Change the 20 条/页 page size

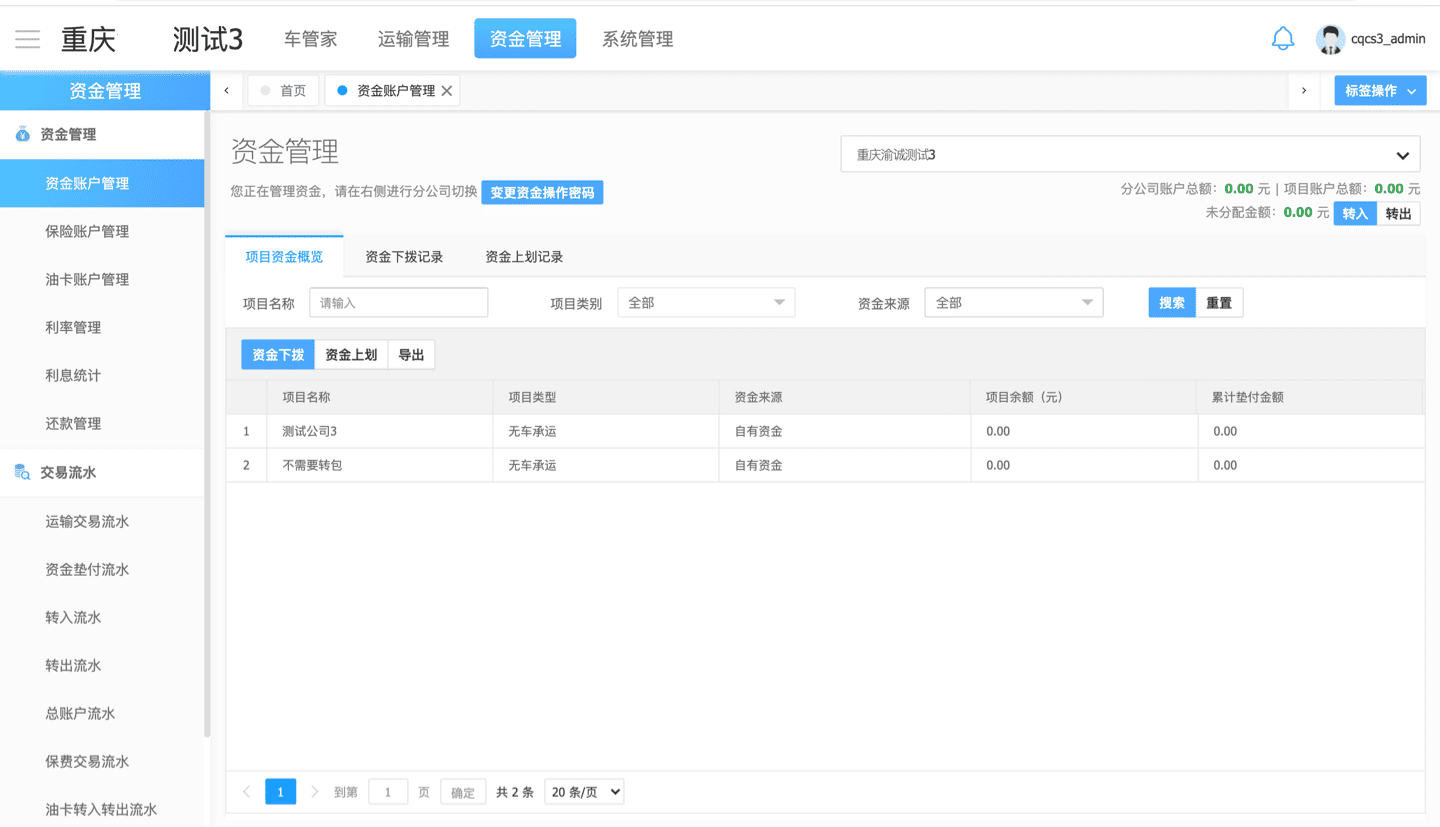[584, 792]
